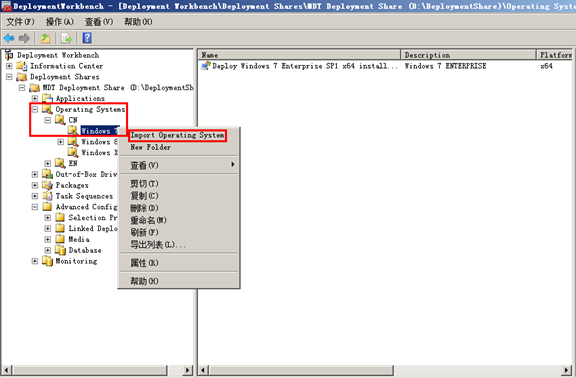
Task: Expand the EN folder node
Action: (x=48, y=163)
